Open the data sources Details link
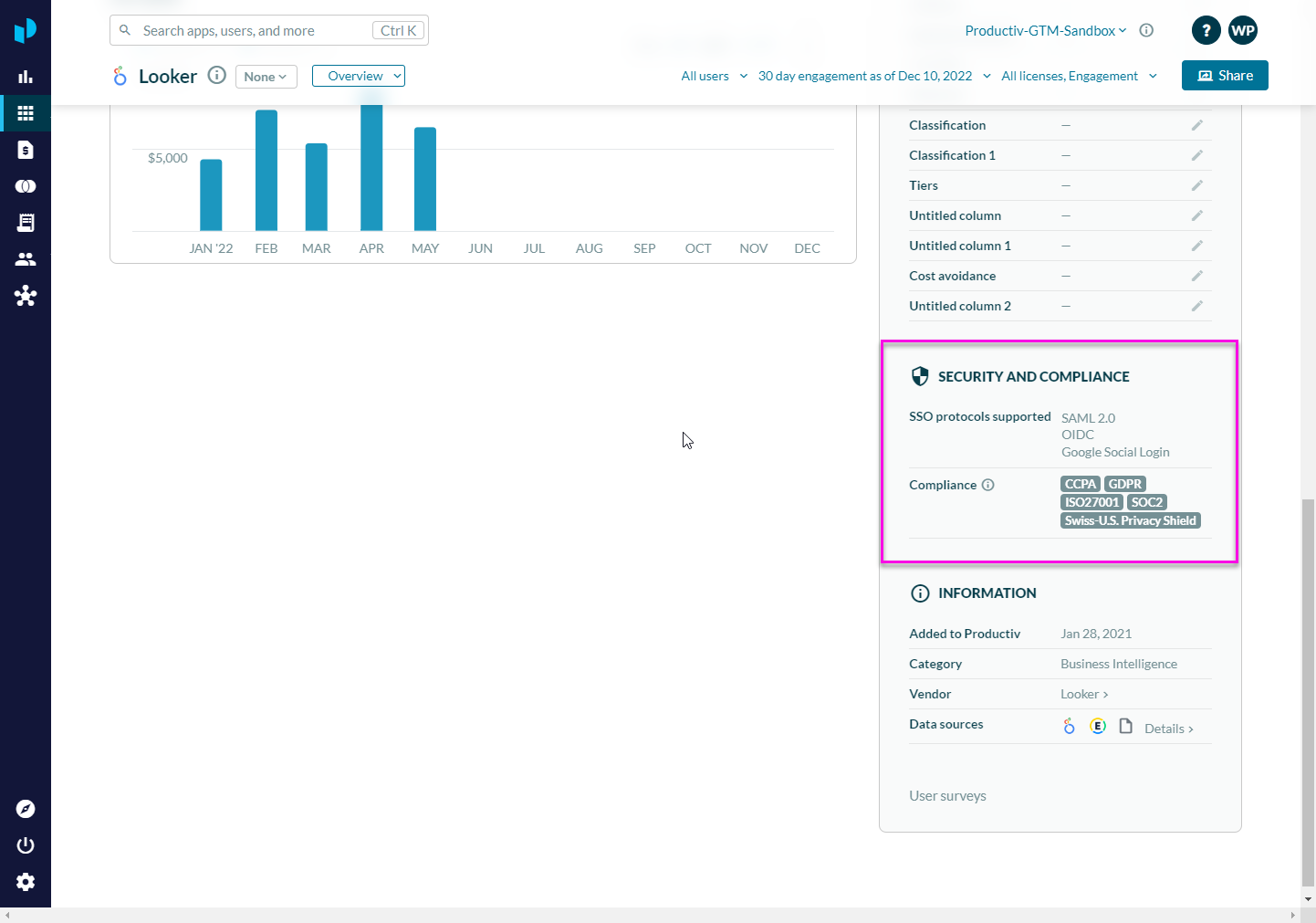The image size is (1316, 923). pos(1169,729)
